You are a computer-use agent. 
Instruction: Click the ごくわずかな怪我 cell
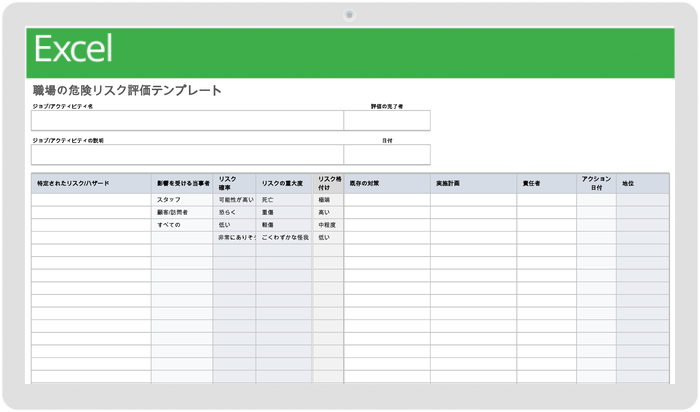(x=284, y=237)
